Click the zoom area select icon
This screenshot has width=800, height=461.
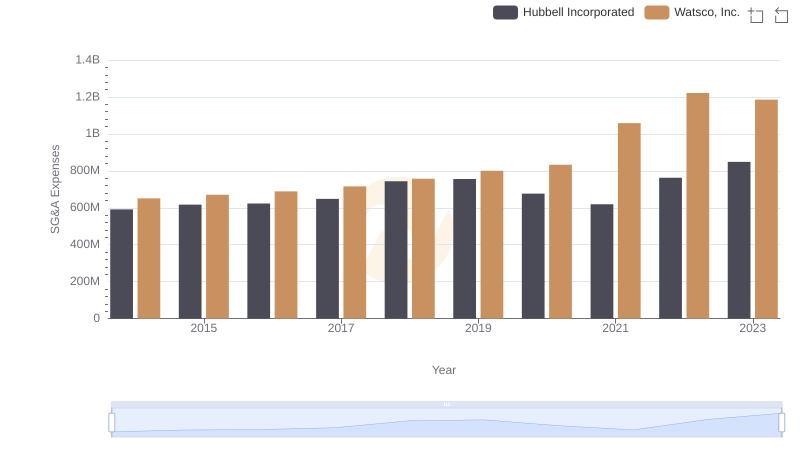pyautogui.click(x=756, y=15)
